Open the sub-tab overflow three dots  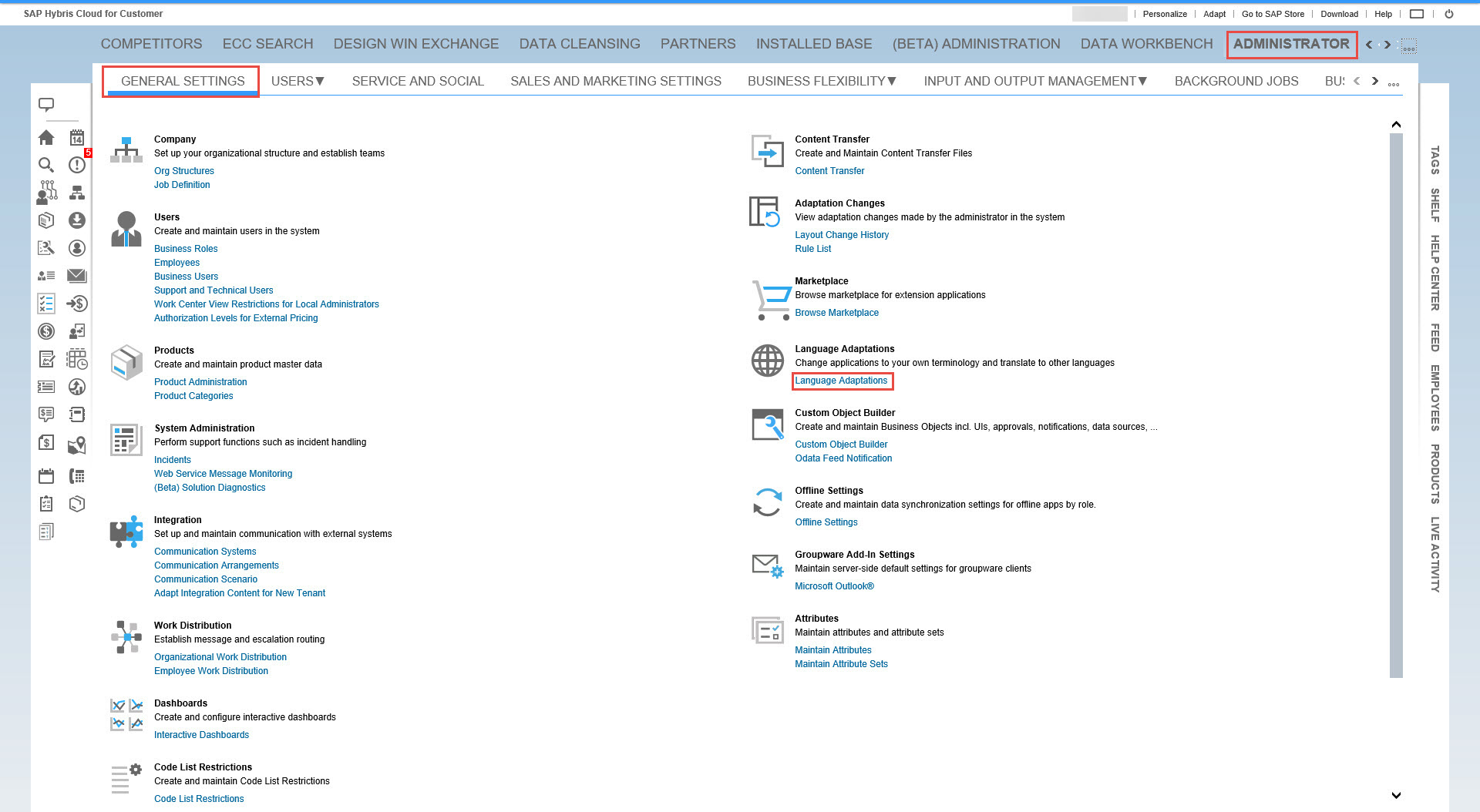(x=1394, y=85)
